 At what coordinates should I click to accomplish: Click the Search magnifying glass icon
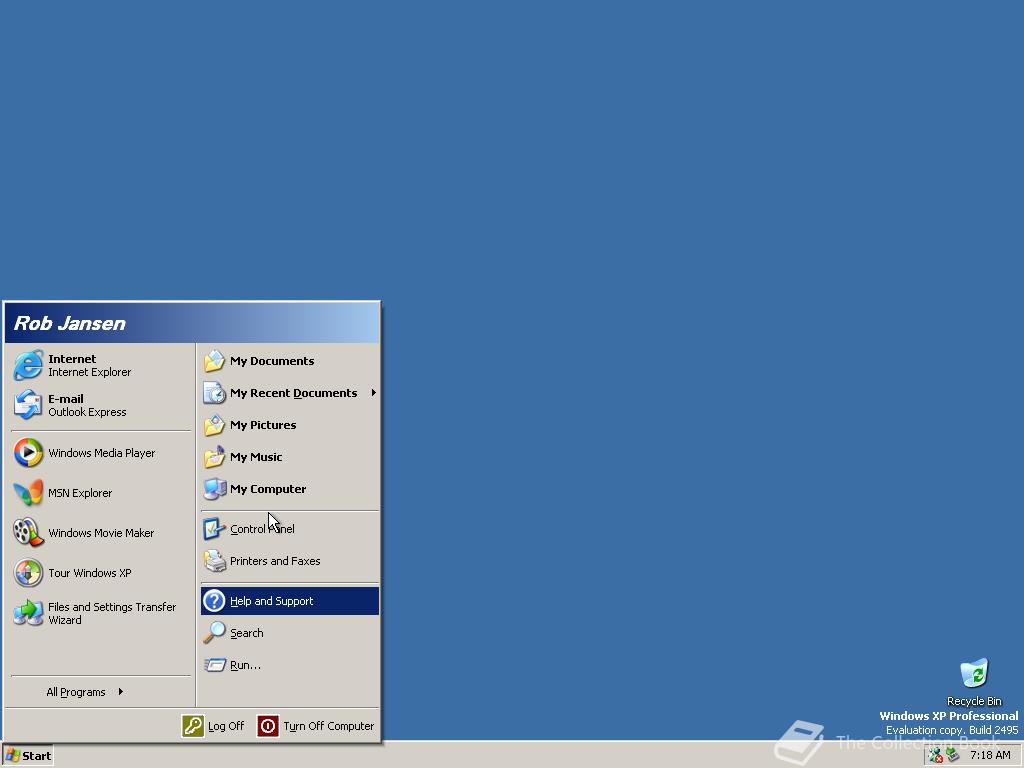214,633
